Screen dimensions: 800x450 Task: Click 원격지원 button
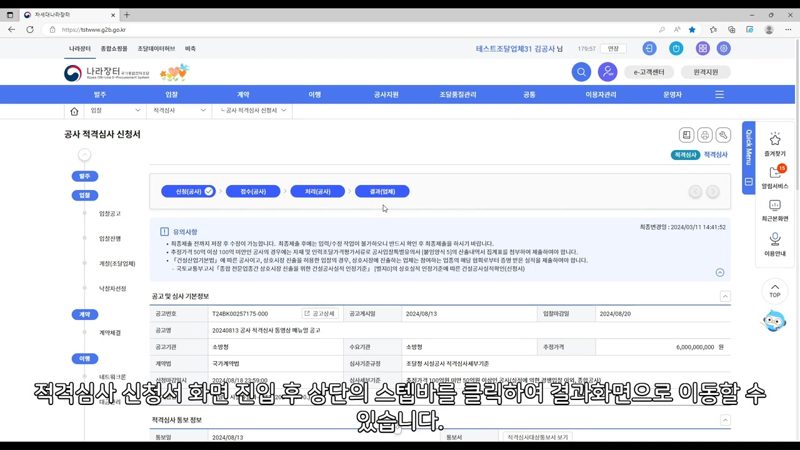(706, 72)
